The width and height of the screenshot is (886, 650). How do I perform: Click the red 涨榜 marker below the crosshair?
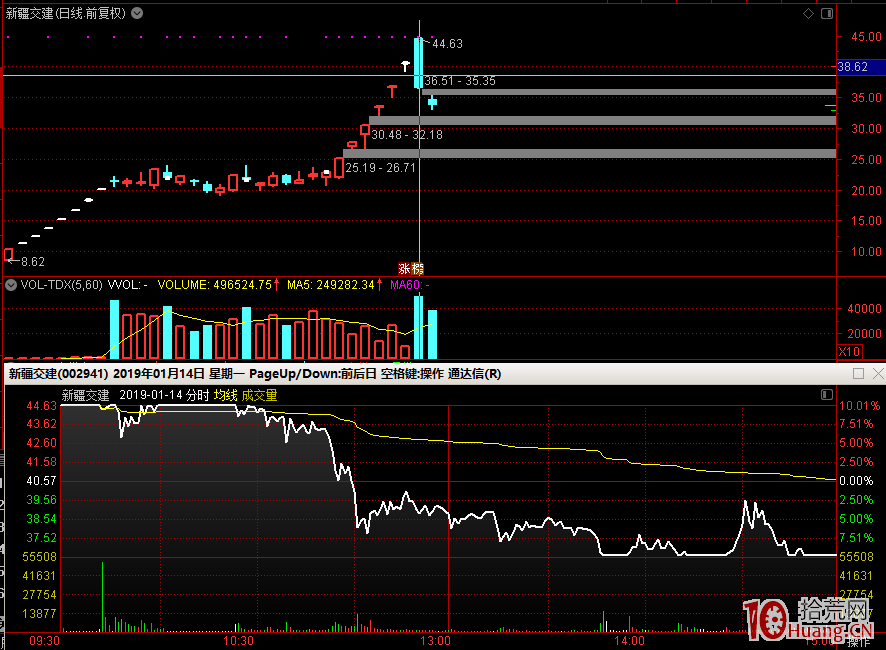(x=411, y=269)
